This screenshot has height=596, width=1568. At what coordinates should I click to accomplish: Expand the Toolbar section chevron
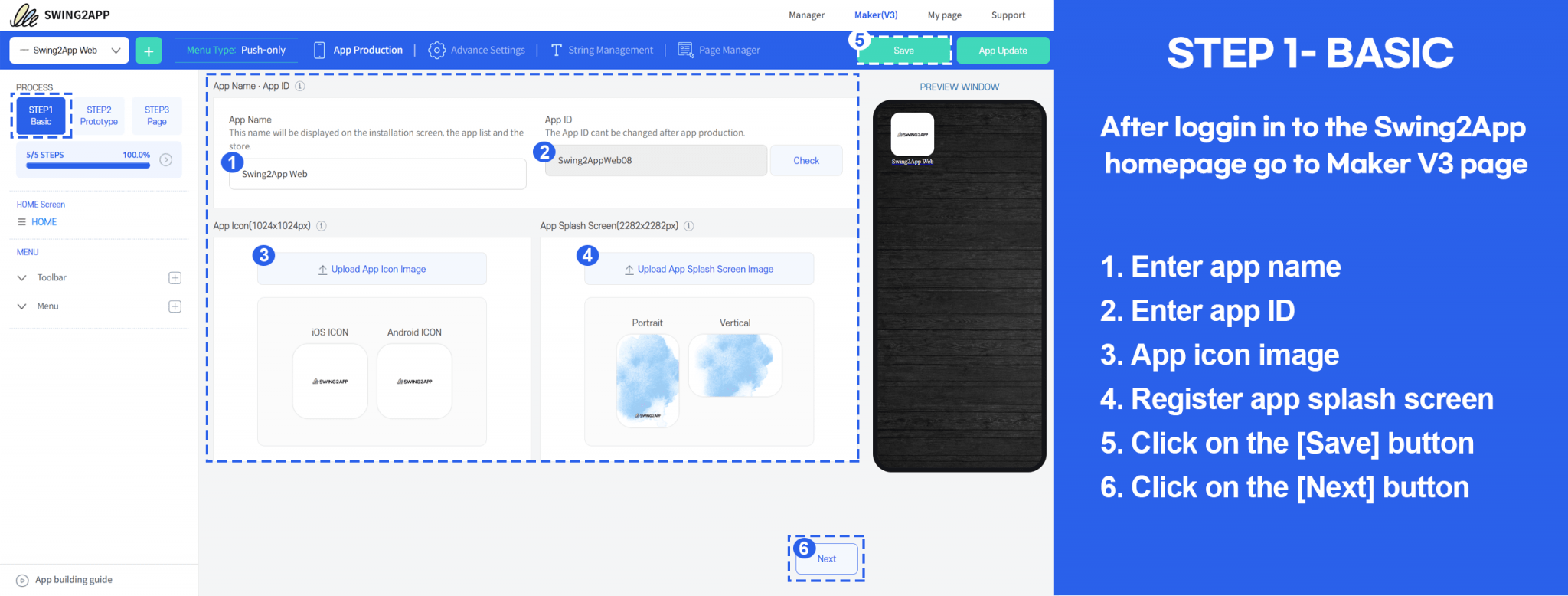[21, 278]
